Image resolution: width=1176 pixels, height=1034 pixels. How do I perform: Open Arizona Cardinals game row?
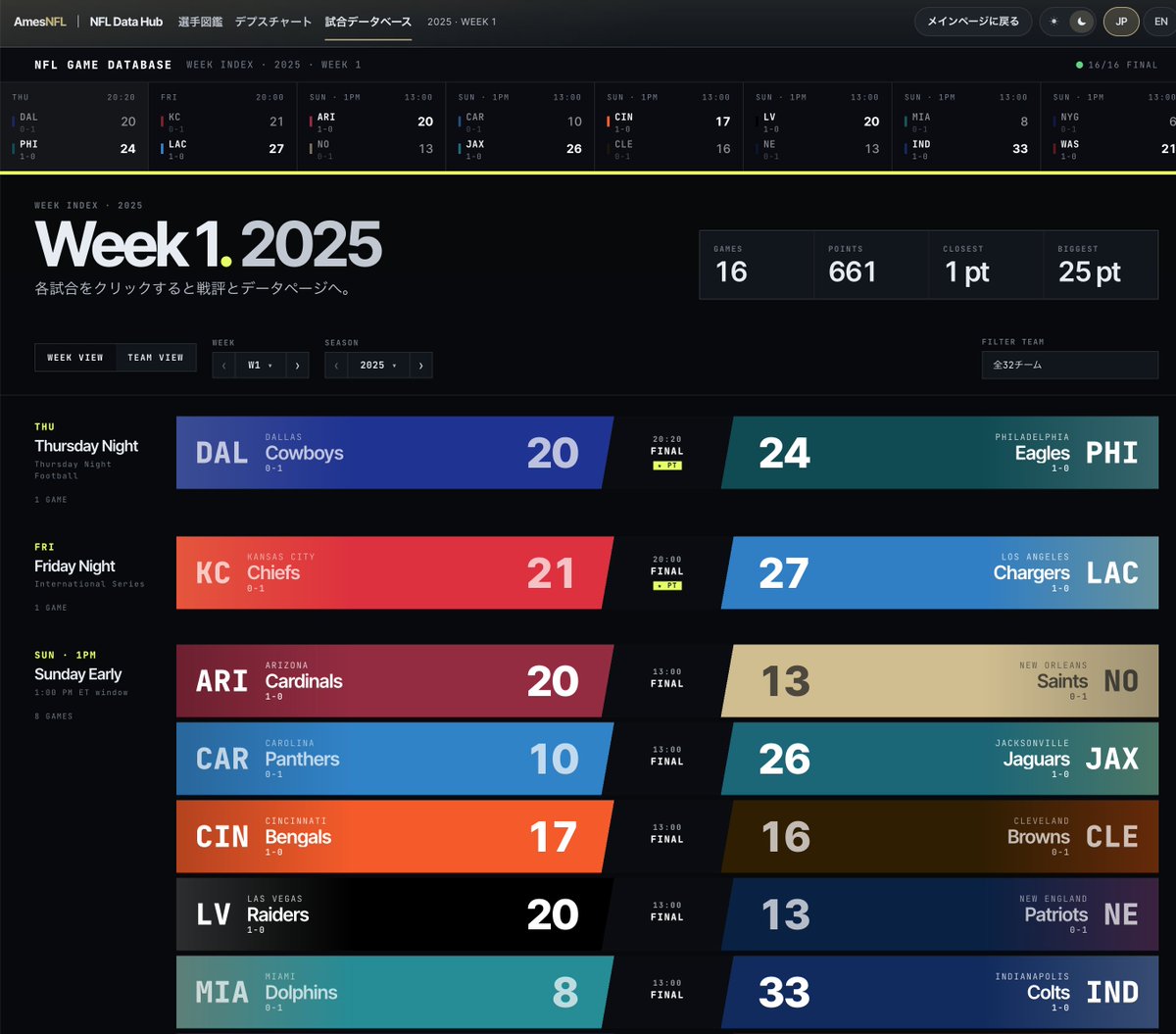tap(395, 681)
